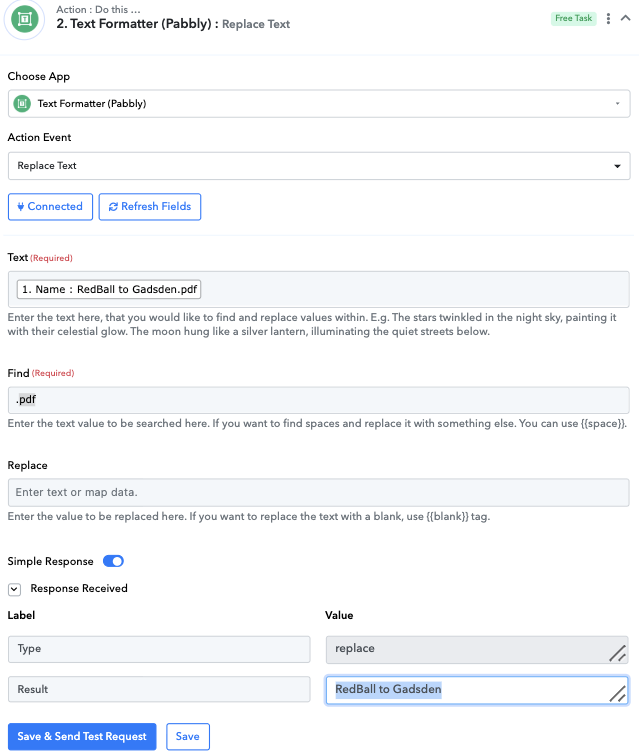Screen dimensions: 639x756
Task: Click the Result value RedBall to Gadsden
Action: click(388, 689)
